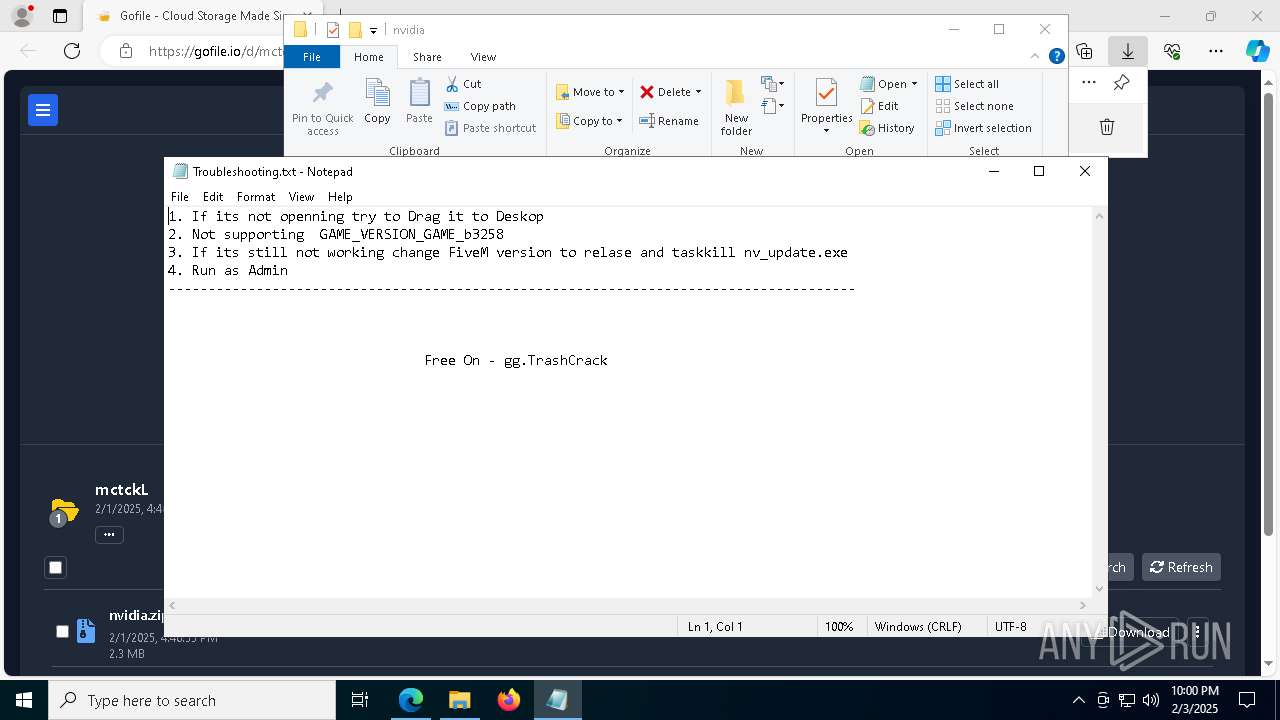
Task: Expand the Delete dropdown arrow
Action: 698,92
